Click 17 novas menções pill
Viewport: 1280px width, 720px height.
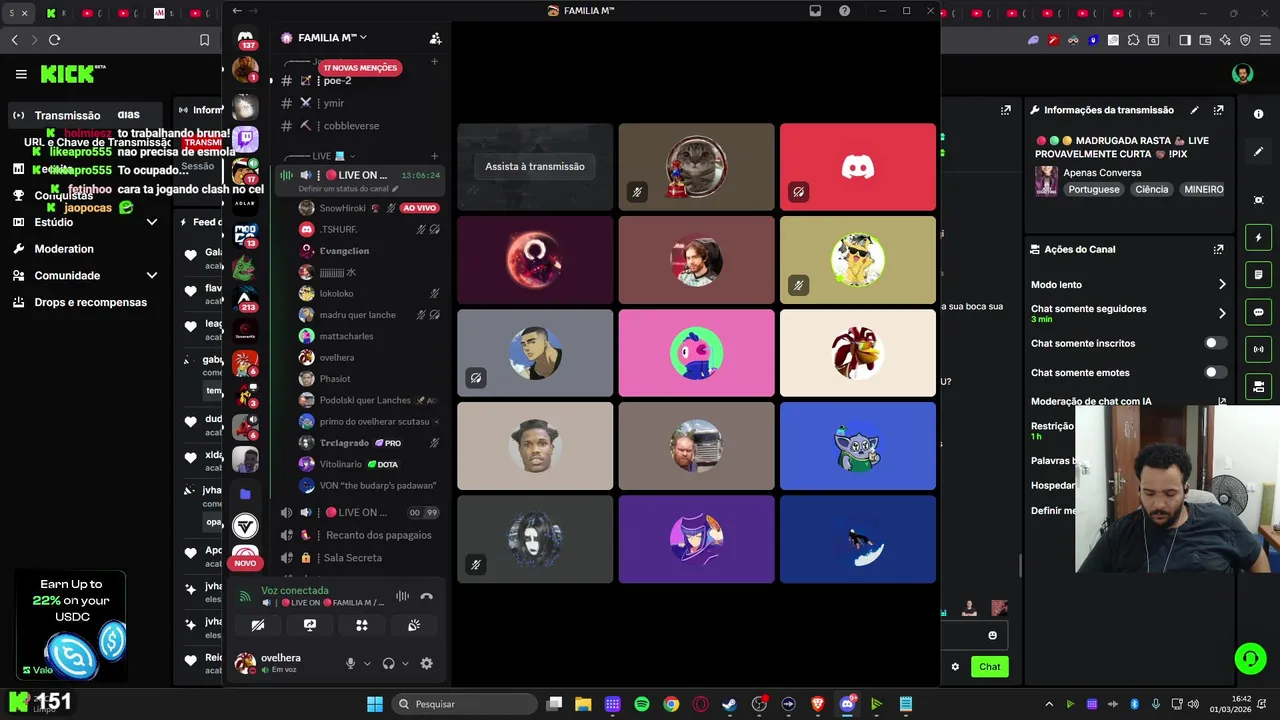(x=360, y=68)
